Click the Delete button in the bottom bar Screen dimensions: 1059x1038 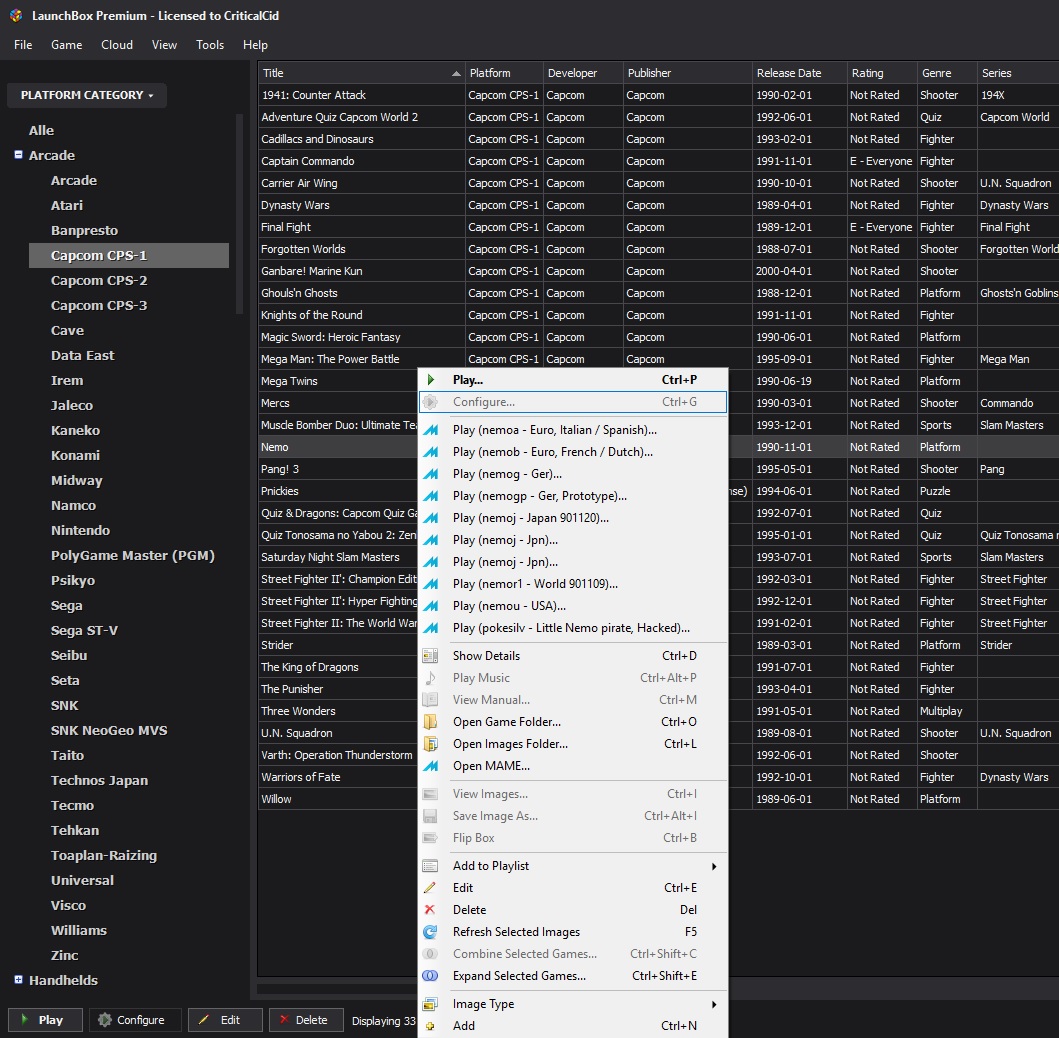coord(306,1020)
